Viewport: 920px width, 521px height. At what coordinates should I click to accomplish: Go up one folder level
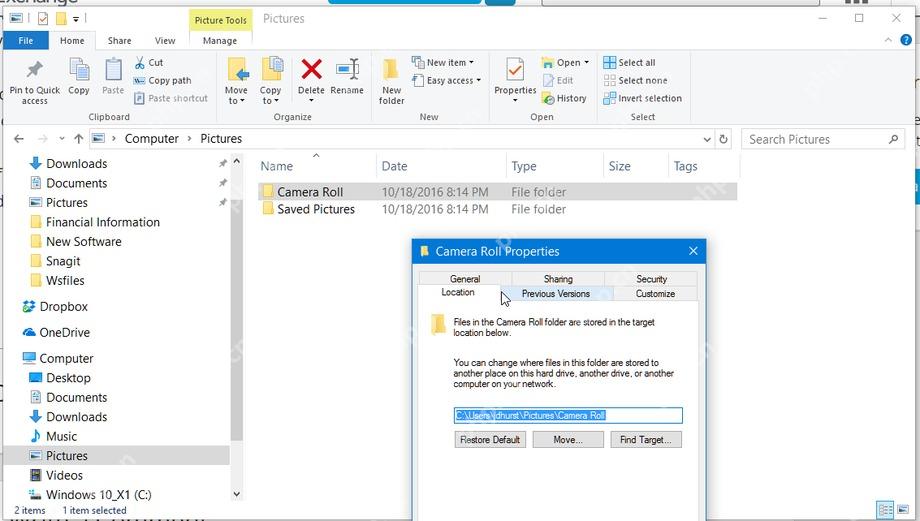point(79,139)
